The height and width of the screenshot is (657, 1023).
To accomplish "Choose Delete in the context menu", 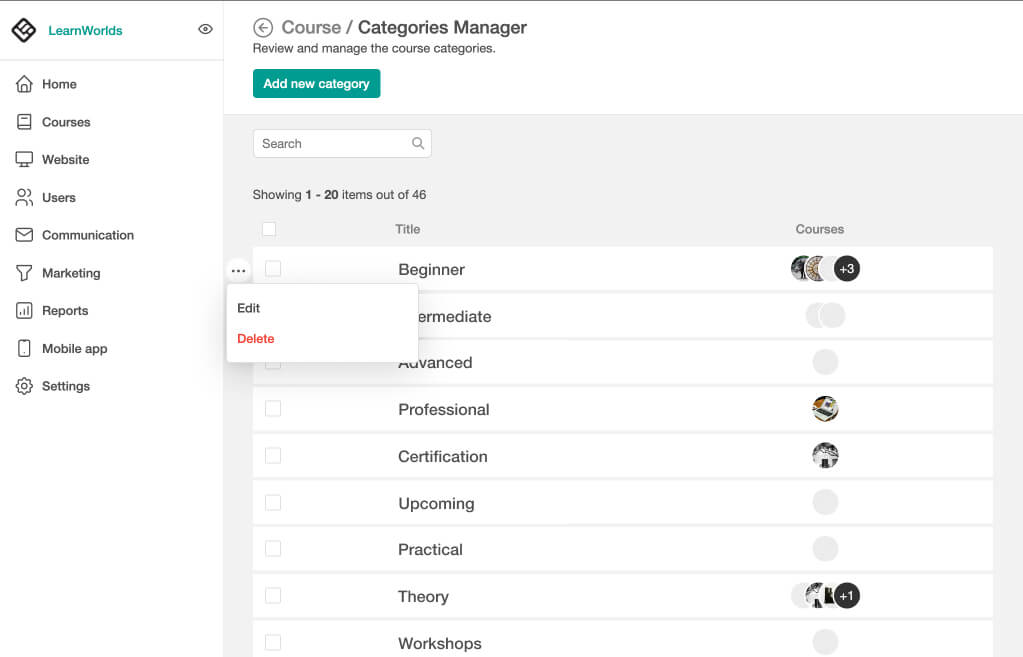I will (256, 339).
